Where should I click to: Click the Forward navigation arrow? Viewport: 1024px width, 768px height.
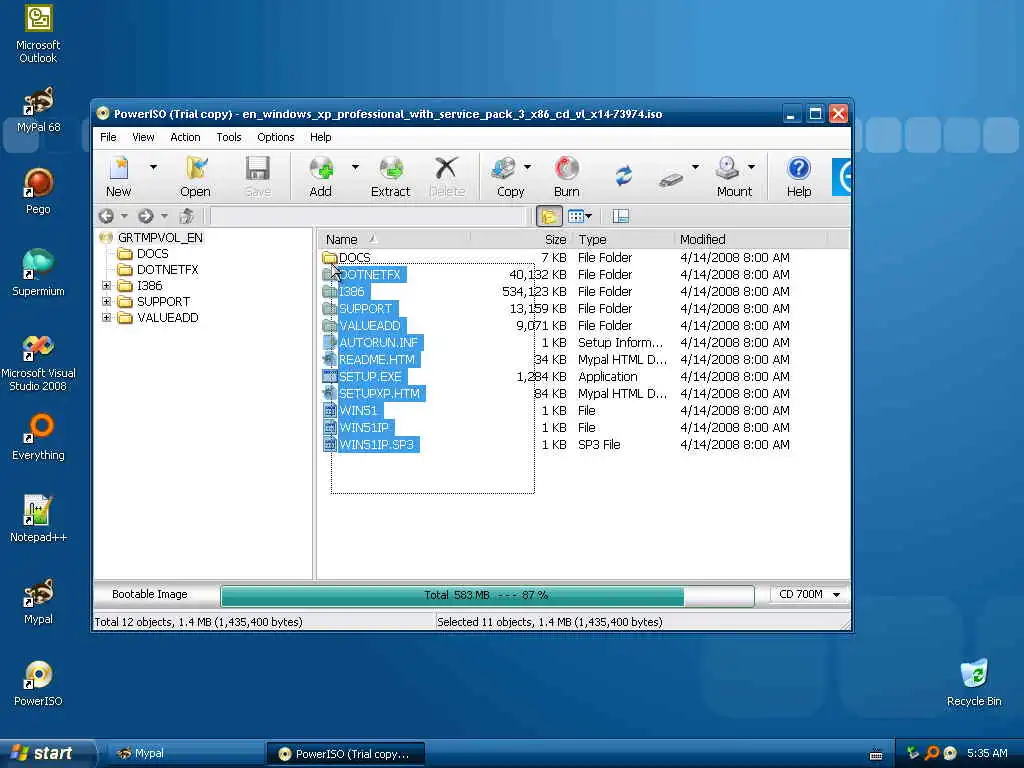[145, 216]
